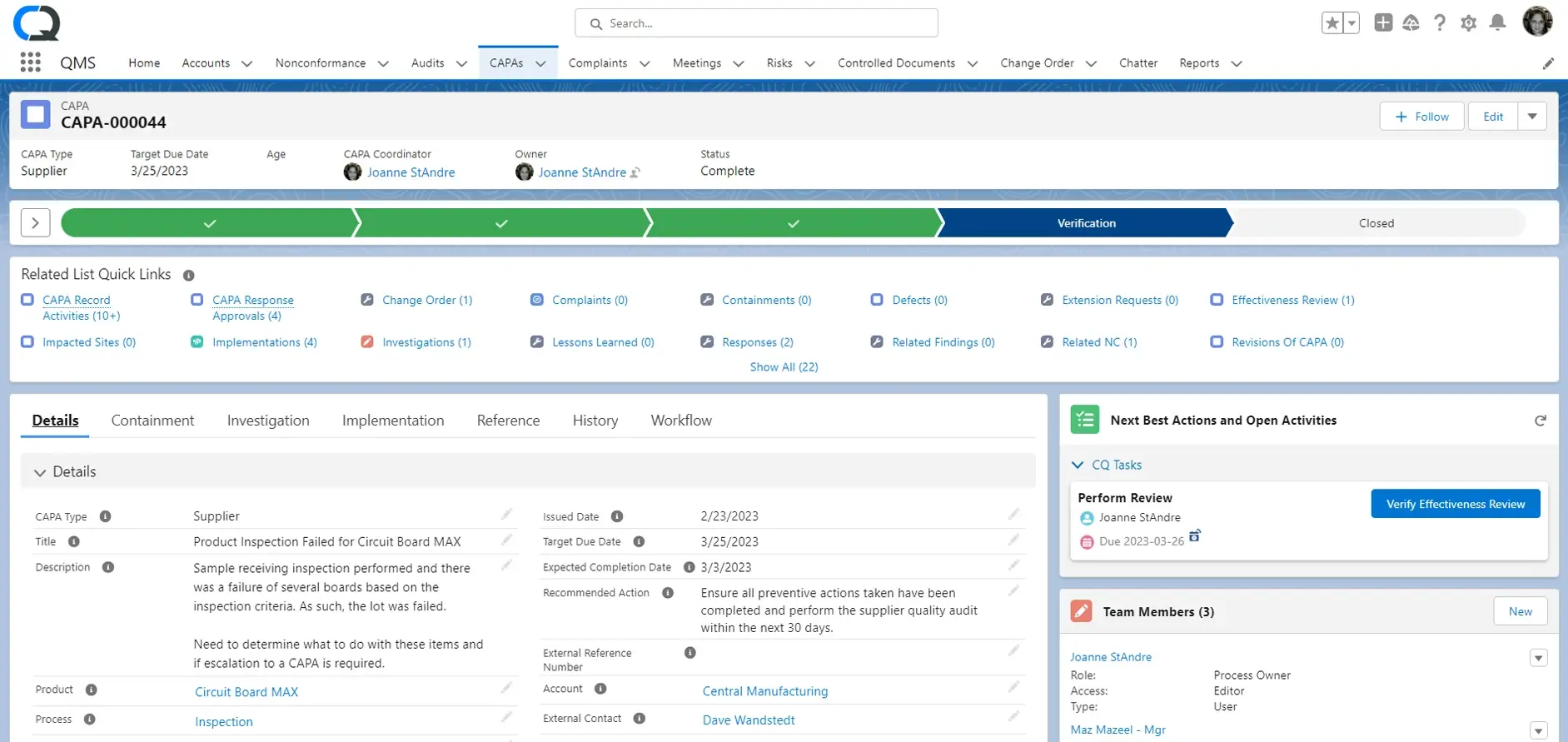1568x742 pixels.
Task: Open CAPA Record Activities link
Action: 82,307
